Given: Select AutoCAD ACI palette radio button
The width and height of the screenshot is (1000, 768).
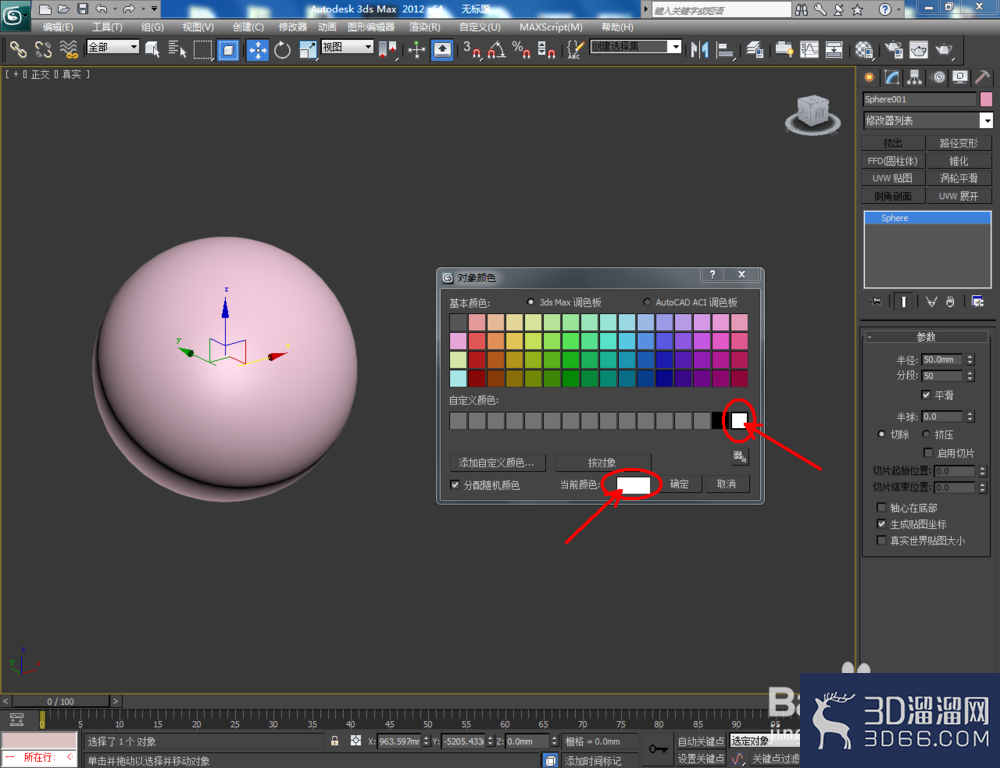Looking at the screenshot, I should click(x=647, y=302).
